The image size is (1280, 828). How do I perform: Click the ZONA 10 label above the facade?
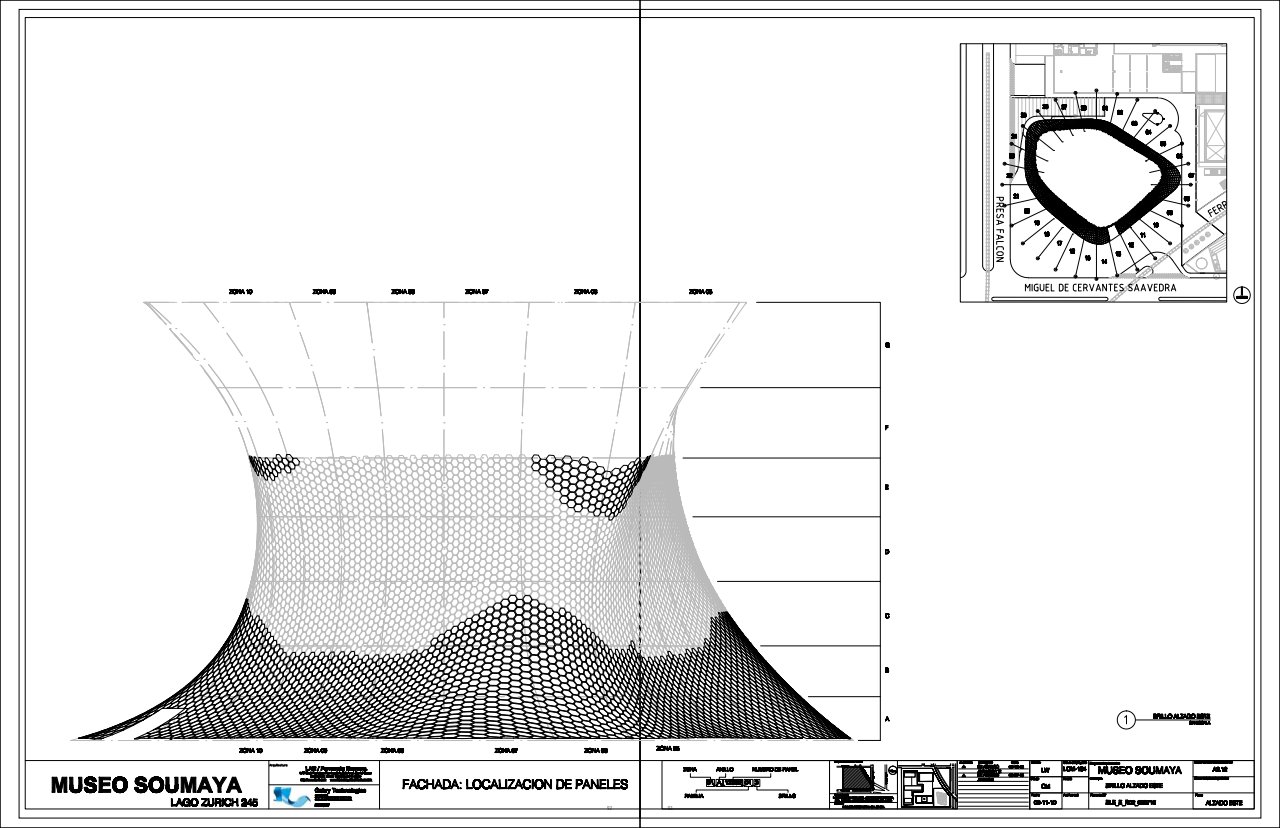point(240,292)
